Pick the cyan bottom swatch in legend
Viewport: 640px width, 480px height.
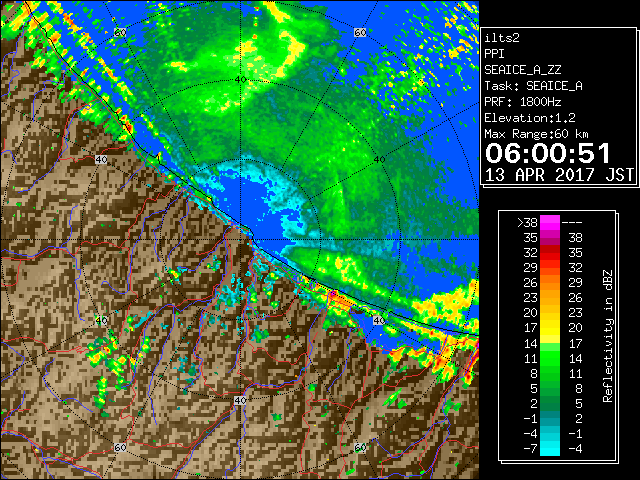tap(550, 449)
